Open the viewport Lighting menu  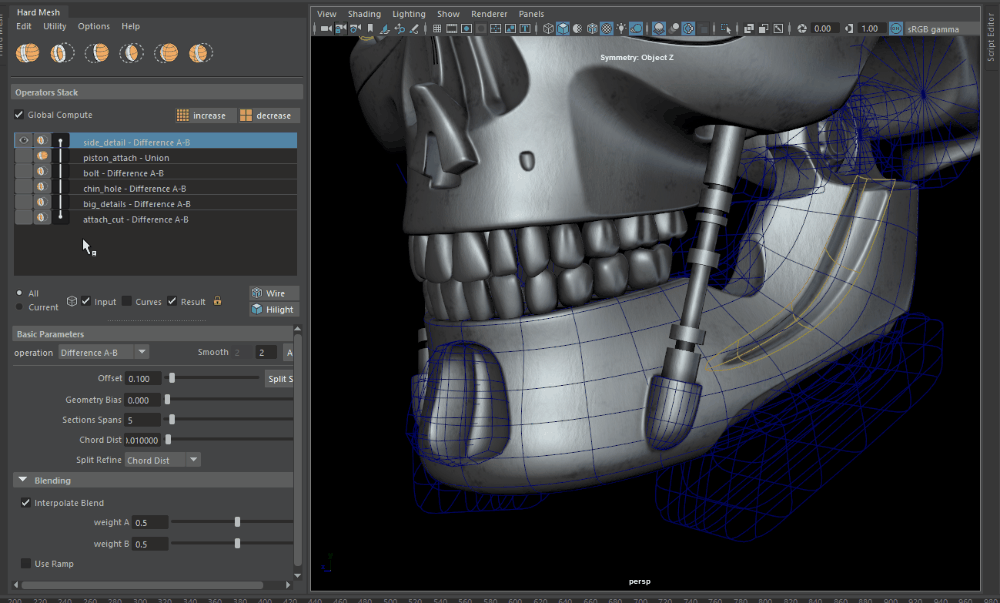(409, 13)
